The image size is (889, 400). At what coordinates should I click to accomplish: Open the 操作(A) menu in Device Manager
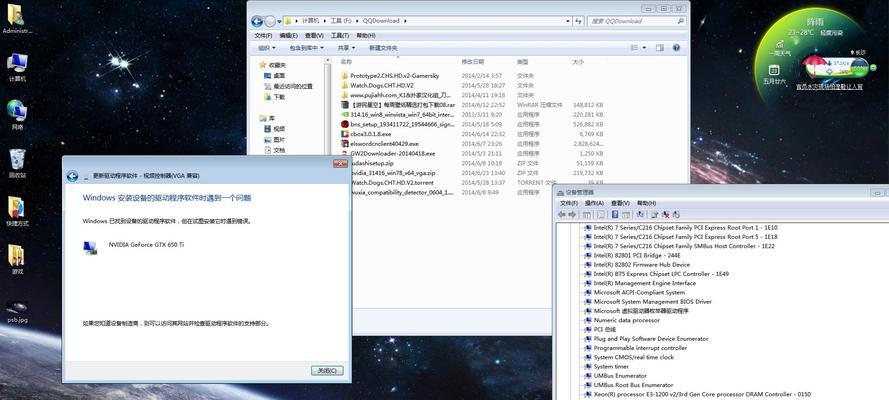tap(594, 203)
